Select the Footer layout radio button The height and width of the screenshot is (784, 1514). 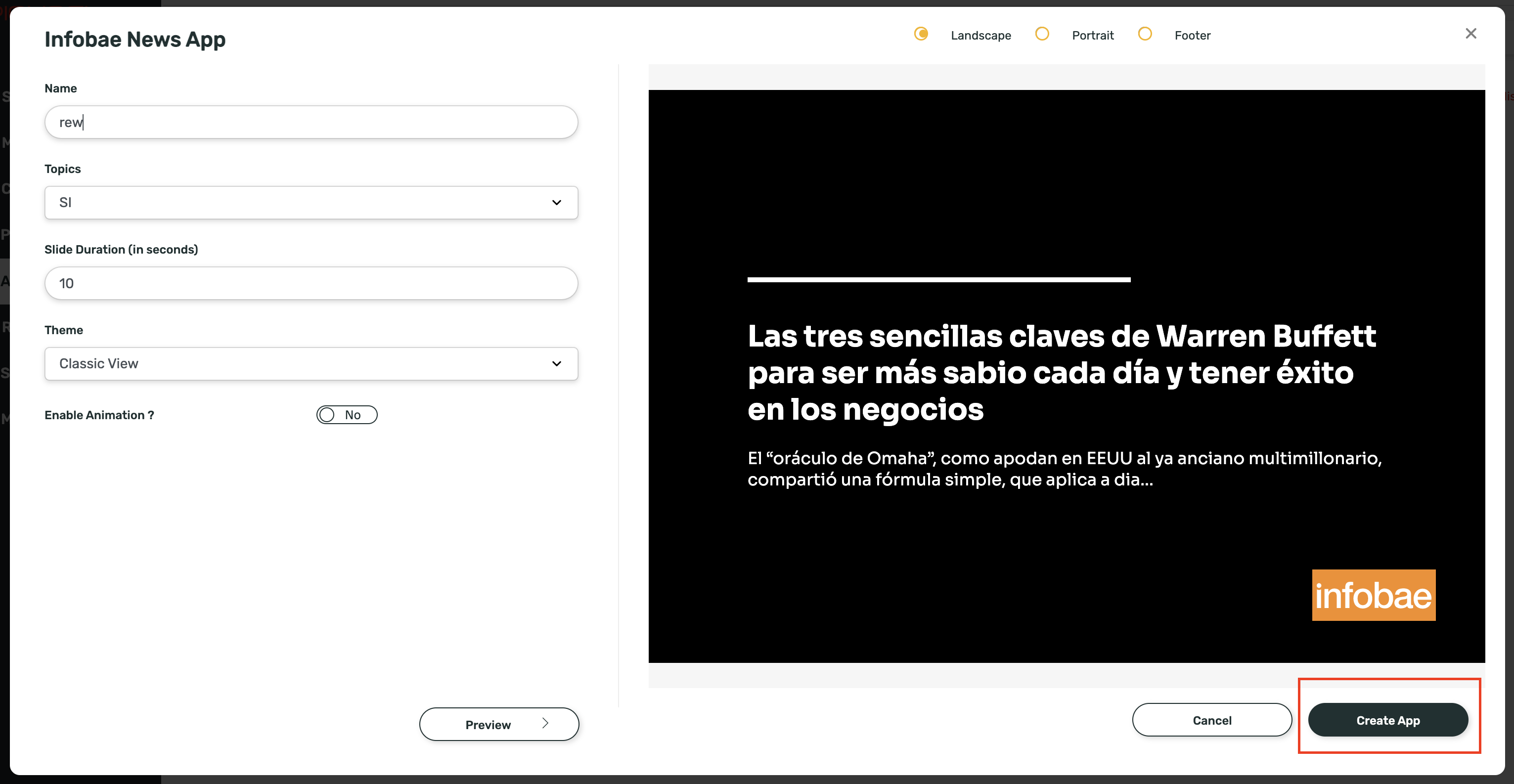coord(1144,34)
